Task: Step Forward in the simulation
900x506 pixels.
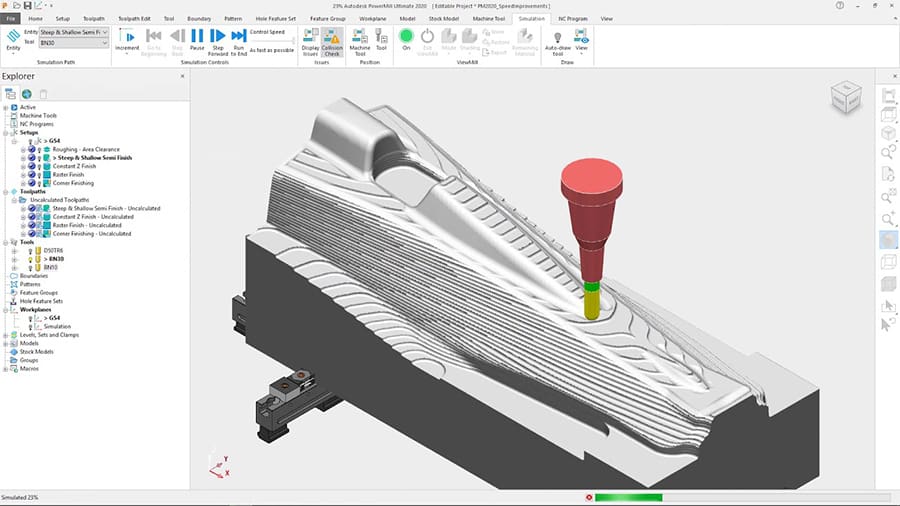Action: (x=218, y=41)
